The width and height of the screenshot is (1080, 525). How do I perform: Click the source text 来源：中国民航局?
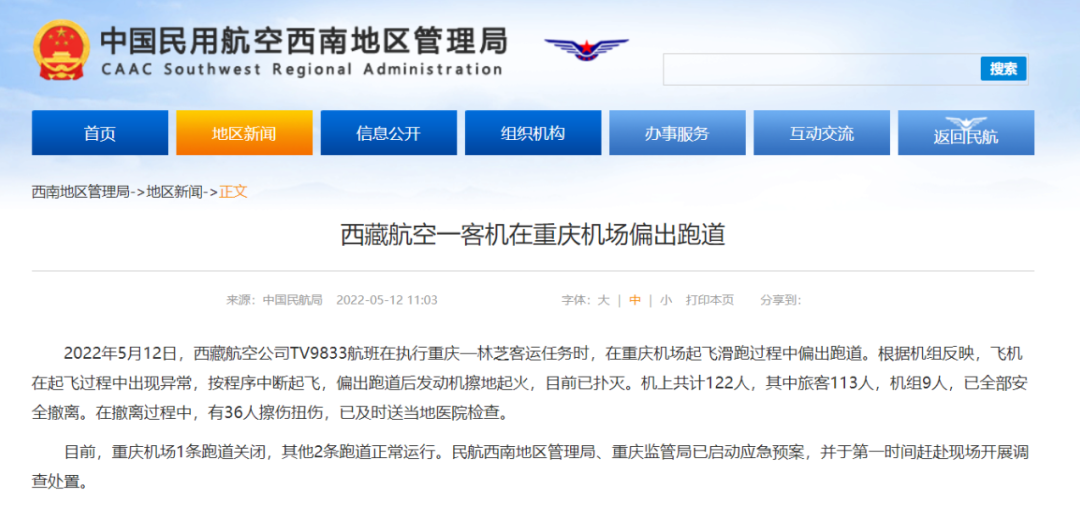pyautogui.click(x=274, y=300)
